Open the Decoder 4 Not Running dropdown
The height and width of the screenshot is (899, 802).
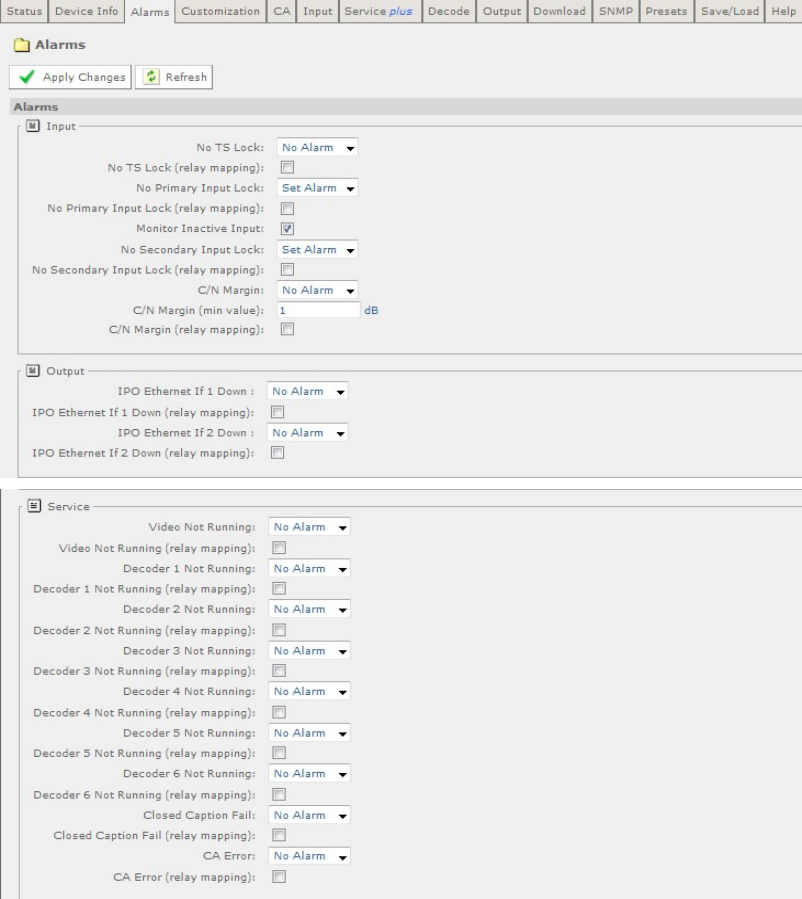[x=310, y=691]
